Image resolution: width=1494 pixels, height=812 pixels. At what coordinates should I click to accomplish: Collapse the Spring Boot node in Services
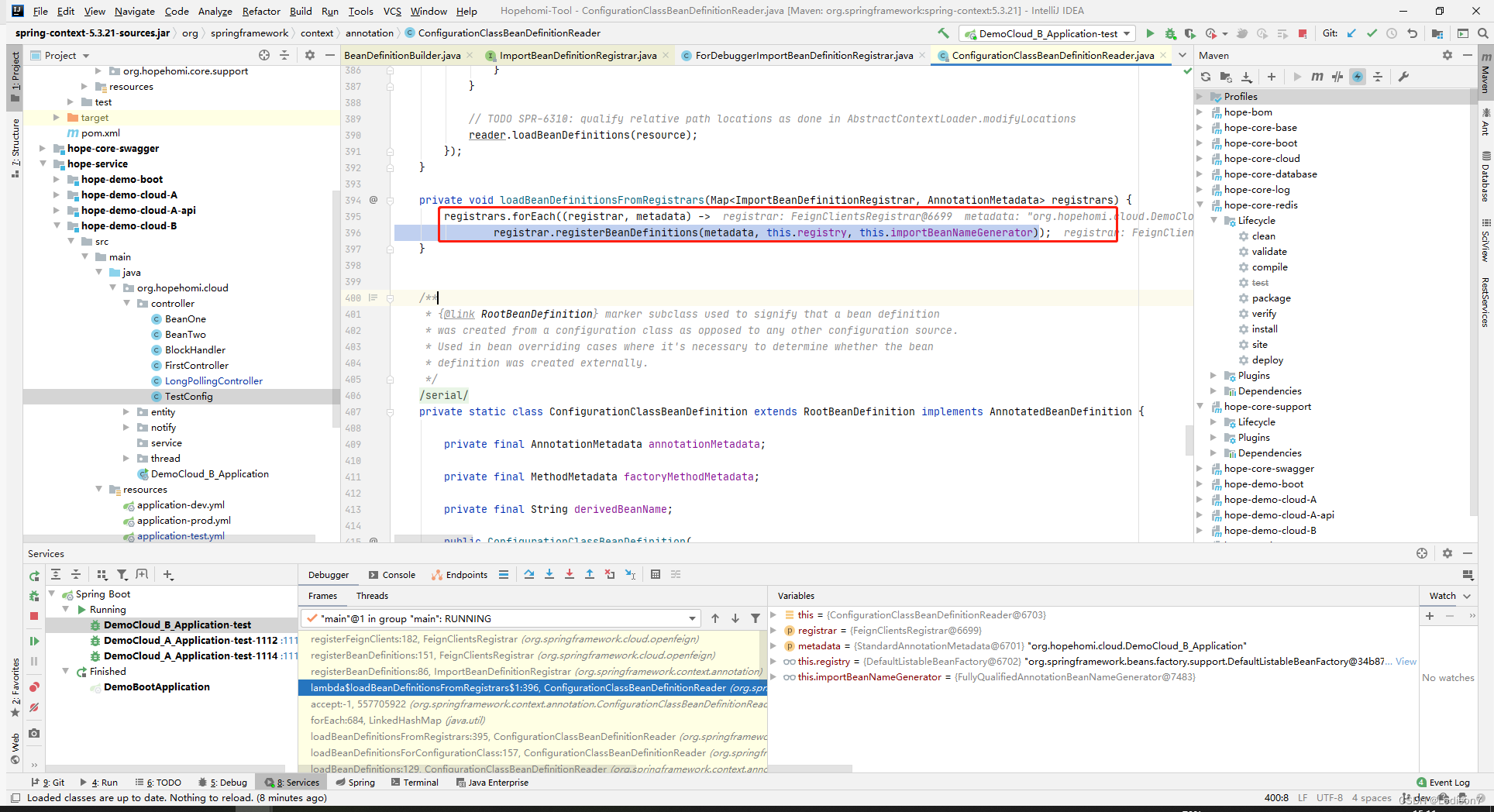(x=52, y=594)
